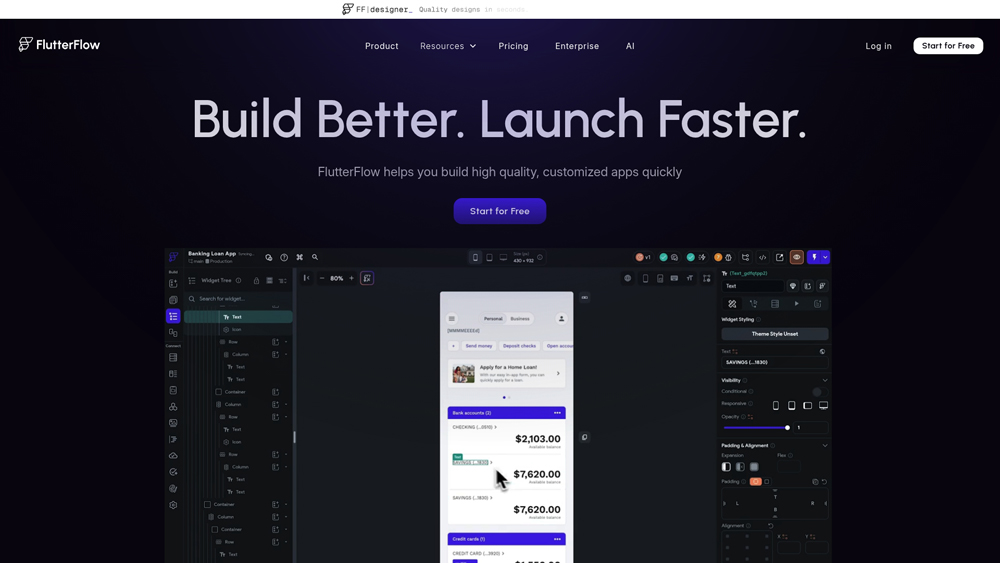The height and width of the screenshot is (563, 1000).
Task: Switch to Business tab in the phone preview
Action: click(x=520, y=319)
